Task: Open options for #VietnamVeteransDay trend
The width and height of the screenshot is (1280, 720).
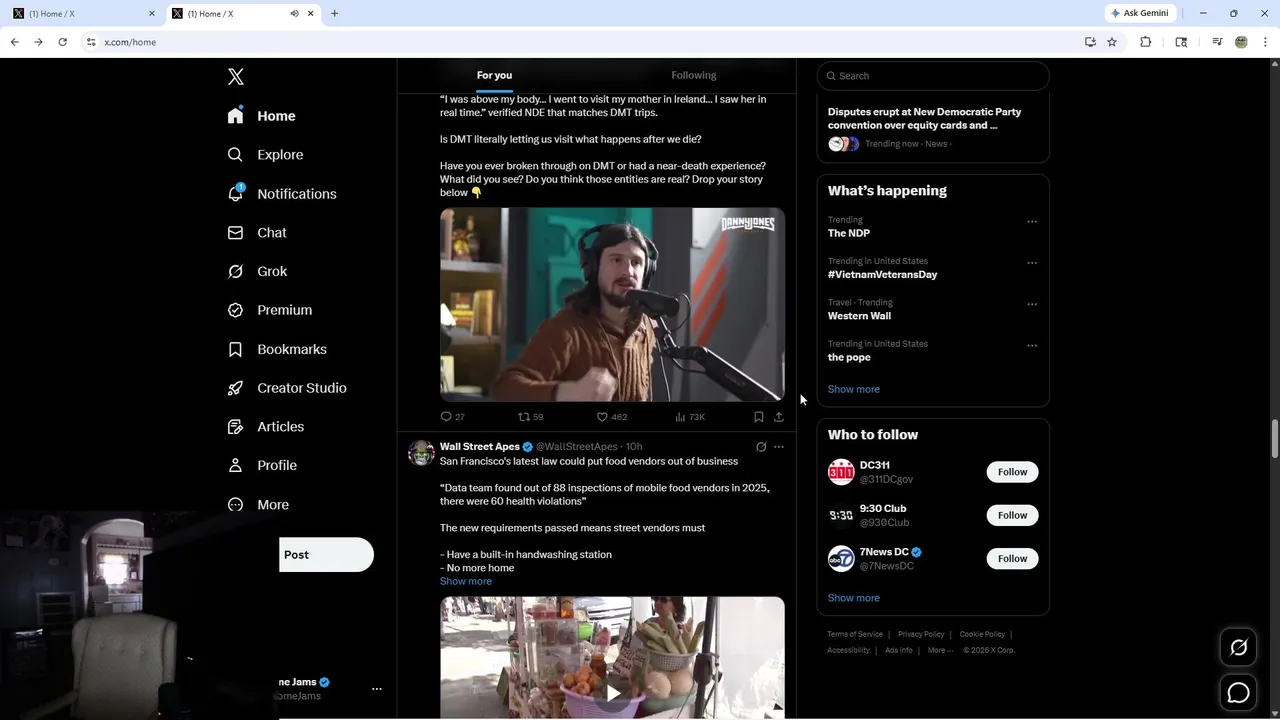Action: [1032, 263]
